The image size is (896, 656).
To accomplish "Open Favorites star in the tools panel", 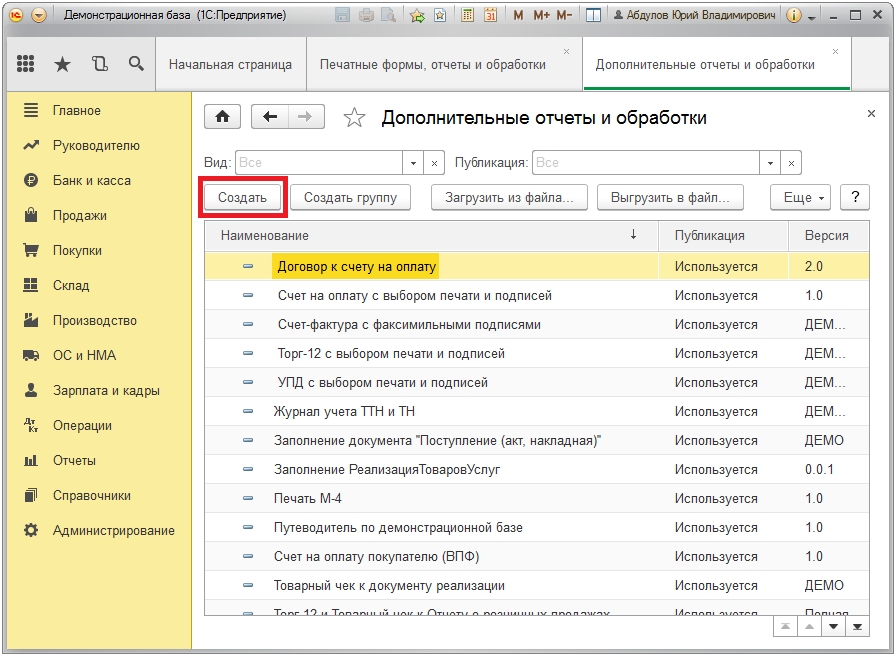I will point(62,64).
